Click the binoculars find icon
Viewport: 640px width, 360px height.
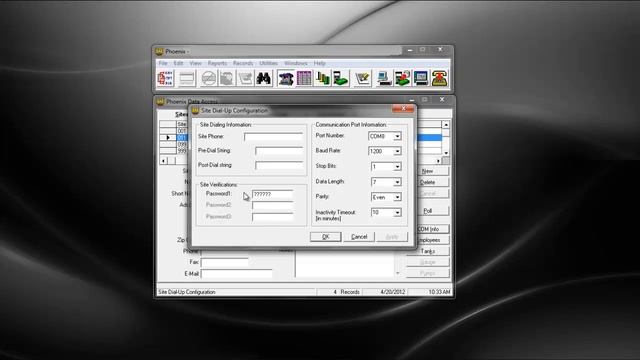pos(264,78)
